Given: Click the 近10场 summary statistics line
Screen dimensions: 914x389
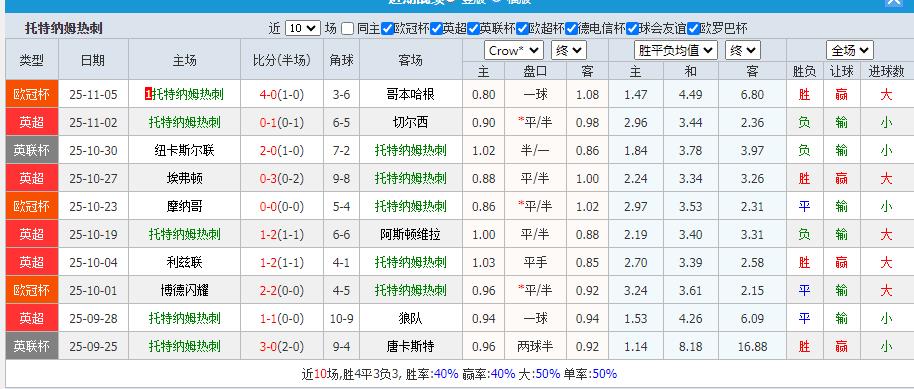Looking at the screenshot, I should click(459, 374).
